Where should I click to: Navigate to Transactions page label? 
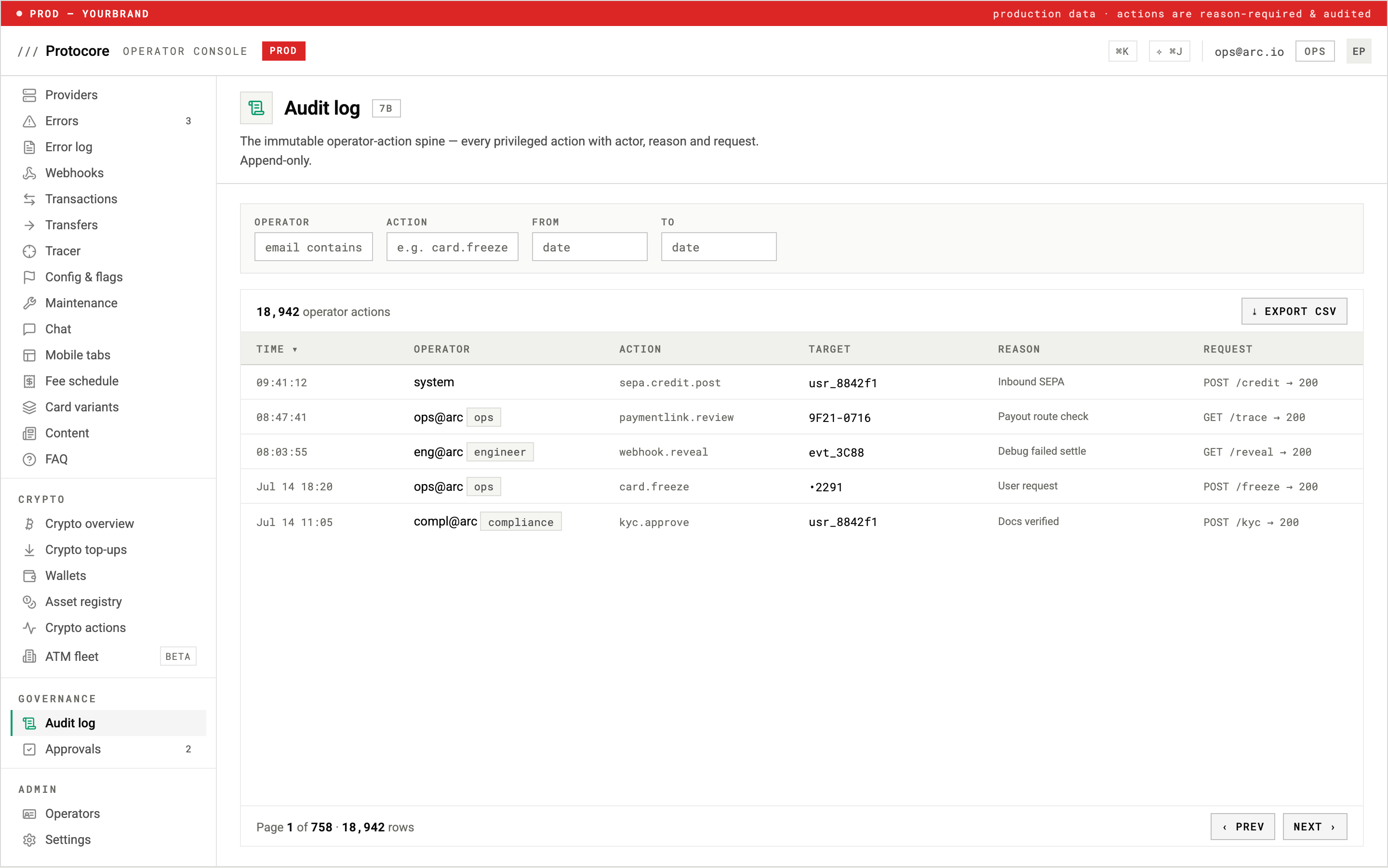(x=81, y=199)
